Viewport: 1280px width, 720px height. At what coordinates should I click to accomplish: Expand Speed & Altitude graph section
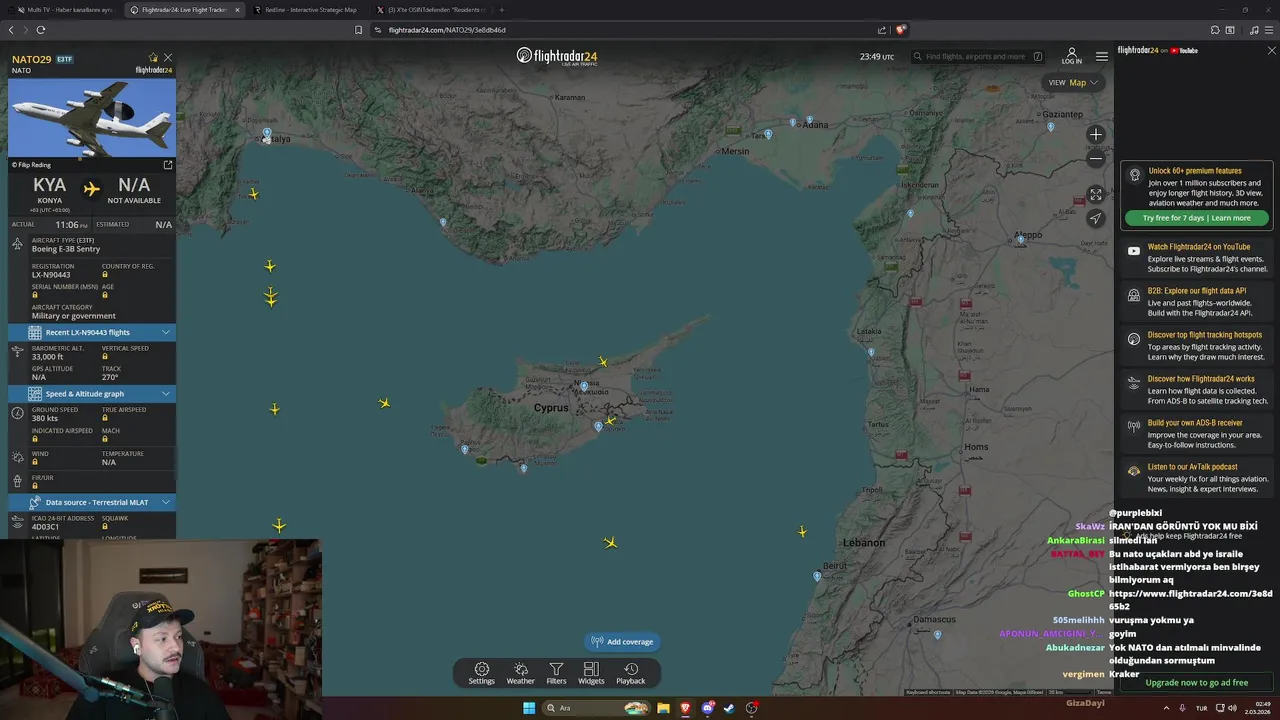[92, 394]
